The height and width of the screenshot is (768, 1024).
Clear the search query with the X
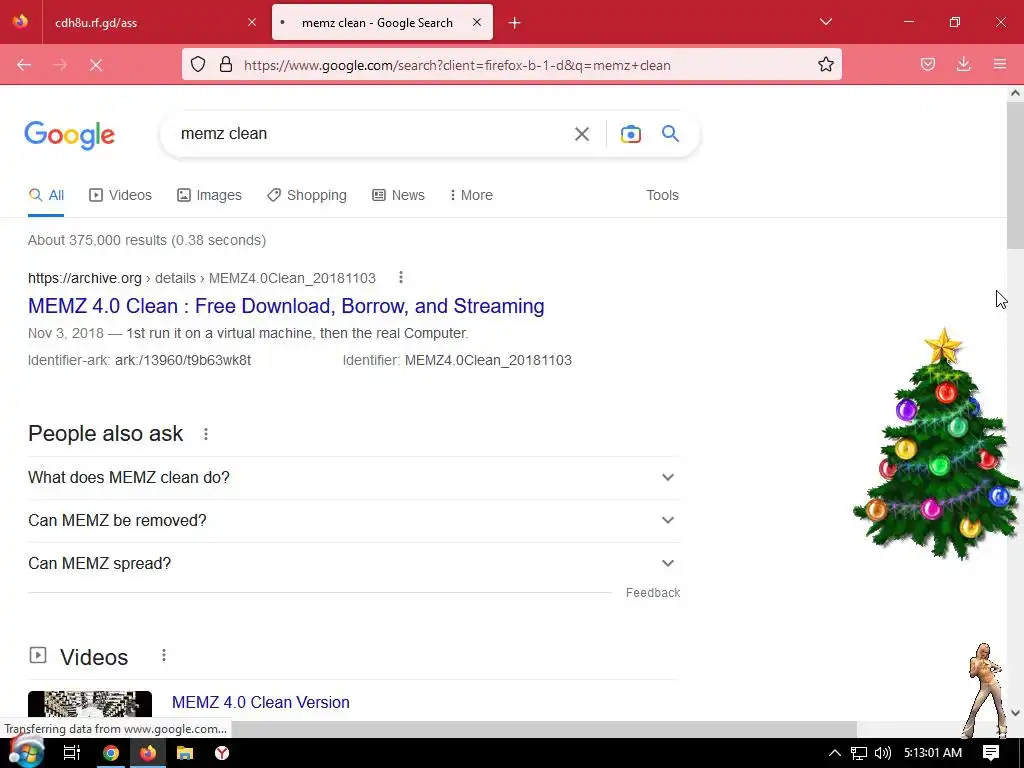(x=581, y=134)
